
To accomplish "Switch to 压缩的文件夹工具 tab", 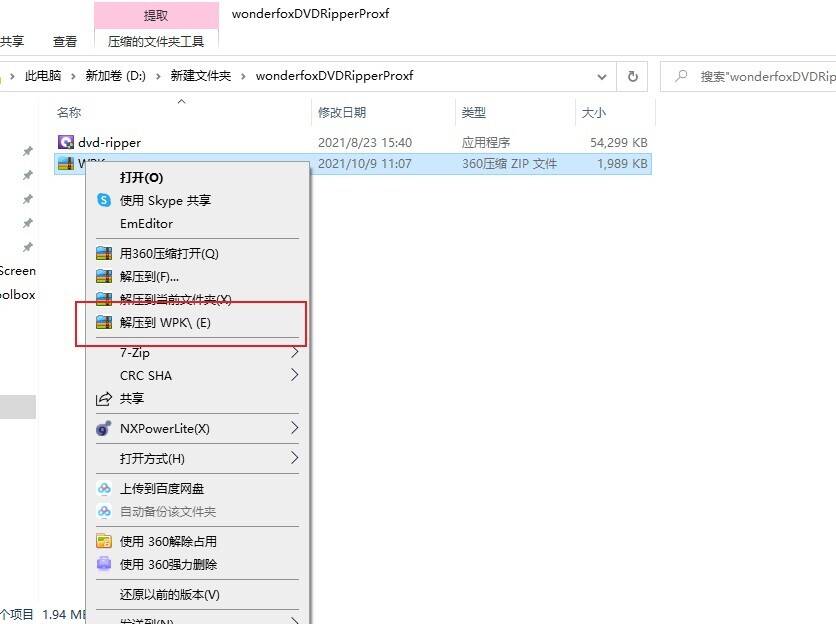I will (155, 41).
